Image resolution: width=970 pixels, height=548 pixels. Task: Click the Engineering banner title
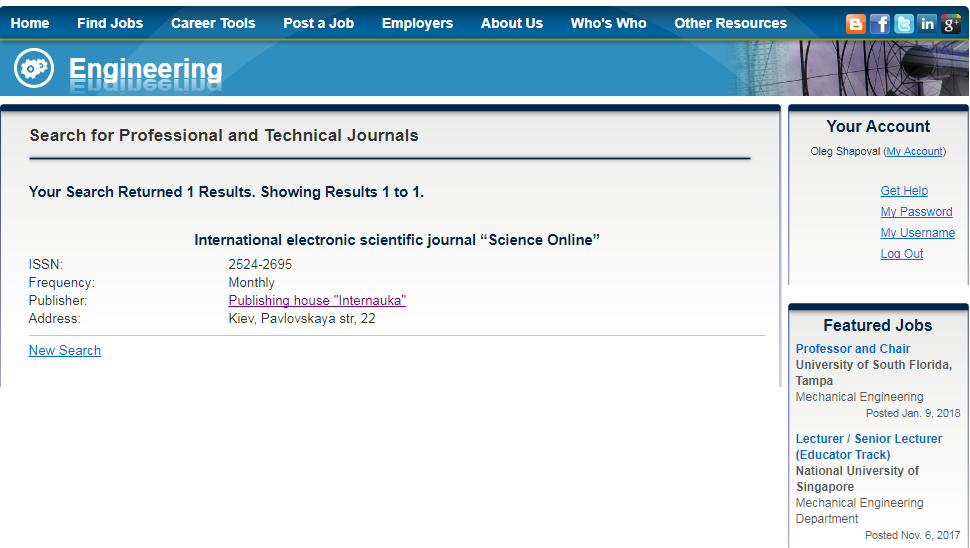(x=145, y=69)
